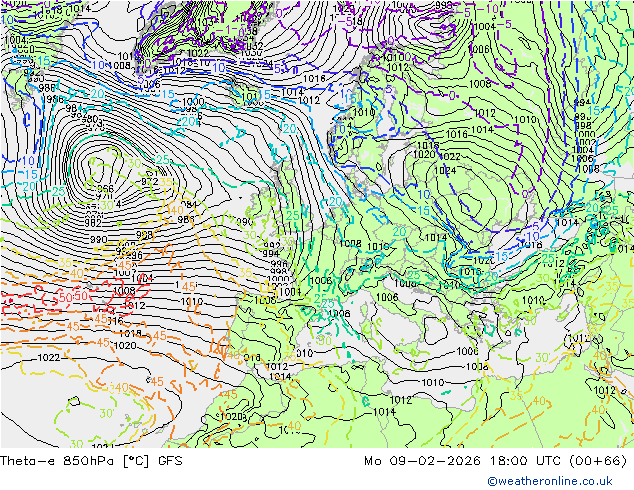
Task: Click the 1022 label at left edge
Action: 49,358
